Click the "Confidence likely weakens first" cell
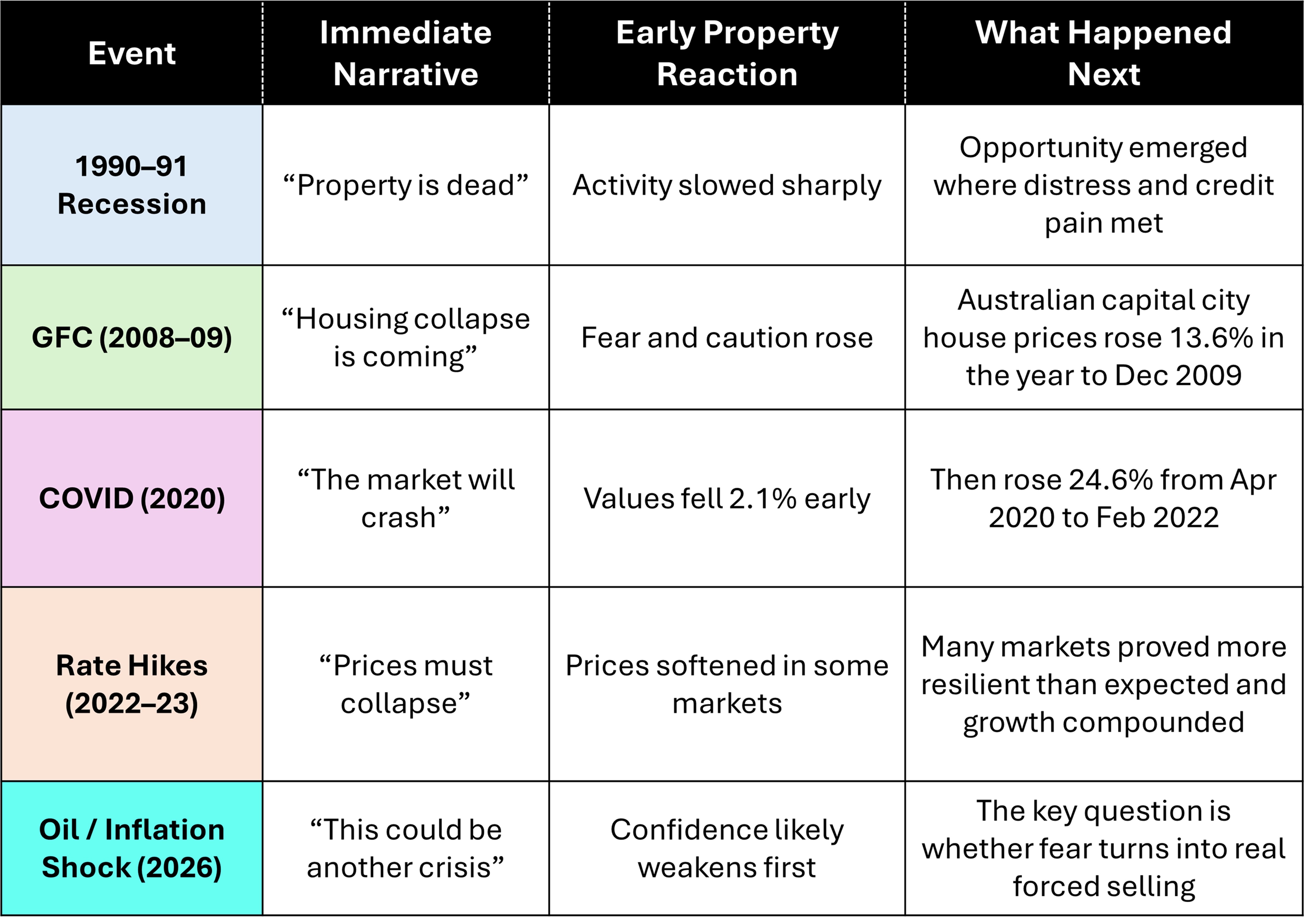 coord(727,848)
